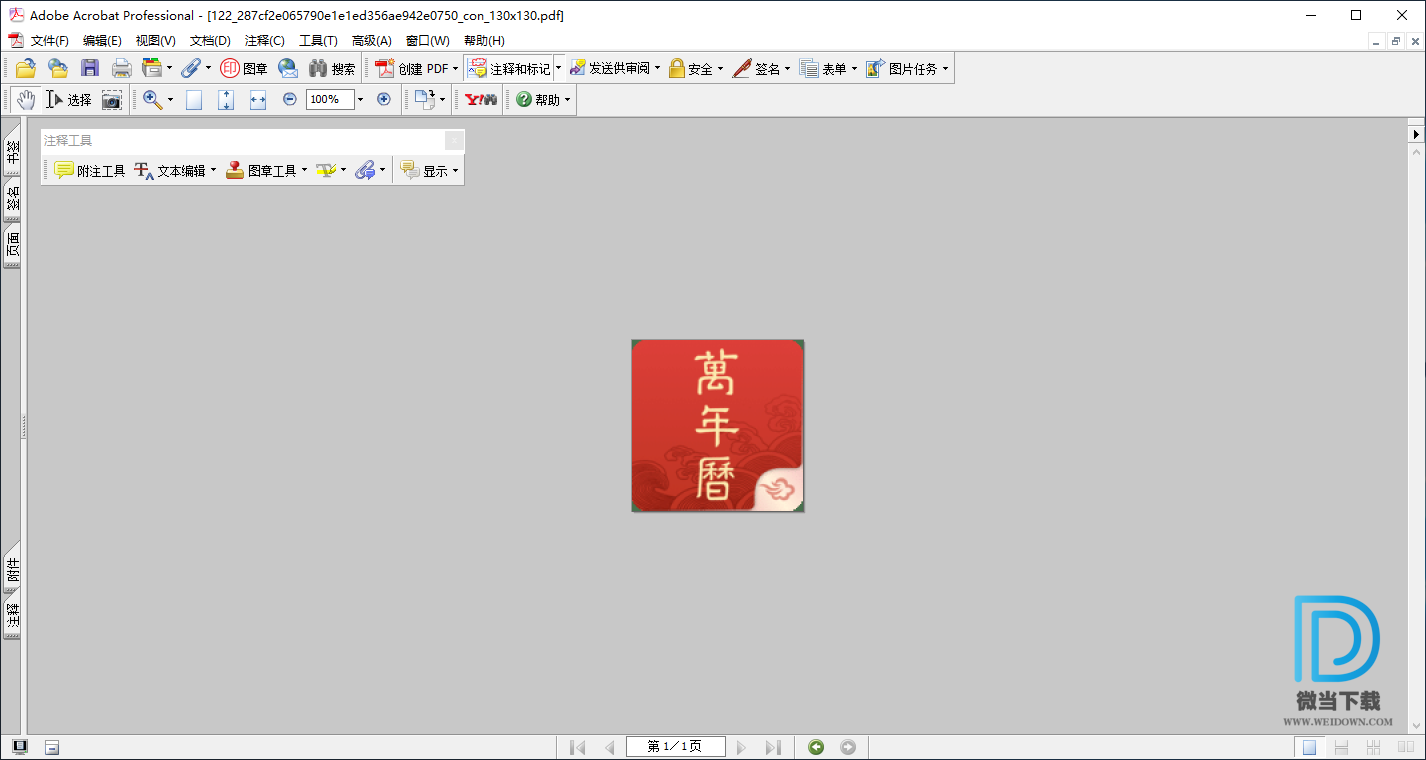Click the Open file folder icon
This screenshot has width=1426, height=760.
click(26, 68)
